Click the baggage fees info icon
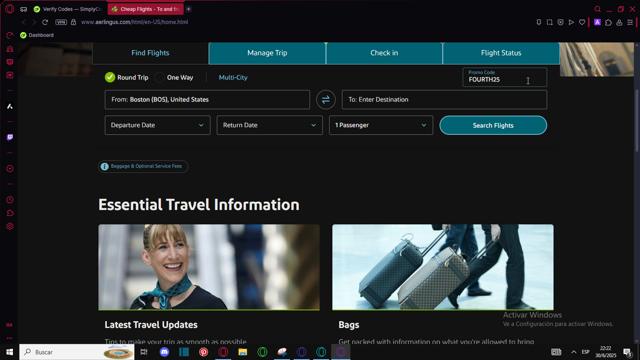The height and width of the screenshot is (360, 640). pyautogui.click(x=104, y=167)
